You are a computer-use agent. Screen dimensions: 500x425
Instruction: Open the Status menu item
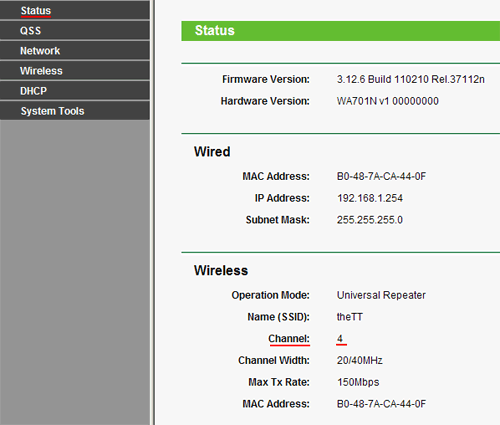[x=75, y=10]
